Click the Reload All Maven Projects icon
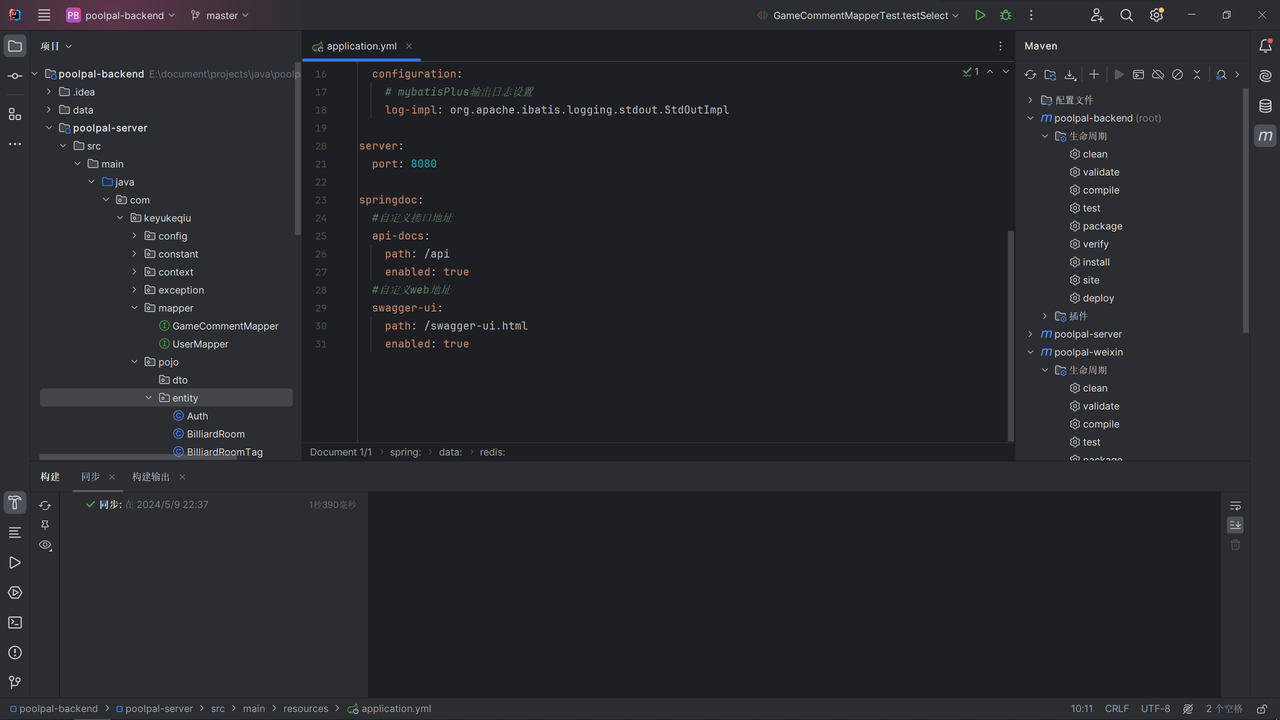Image resolution: width=1280 pixels, height=720 pixels. click(x=1030, y=75)
